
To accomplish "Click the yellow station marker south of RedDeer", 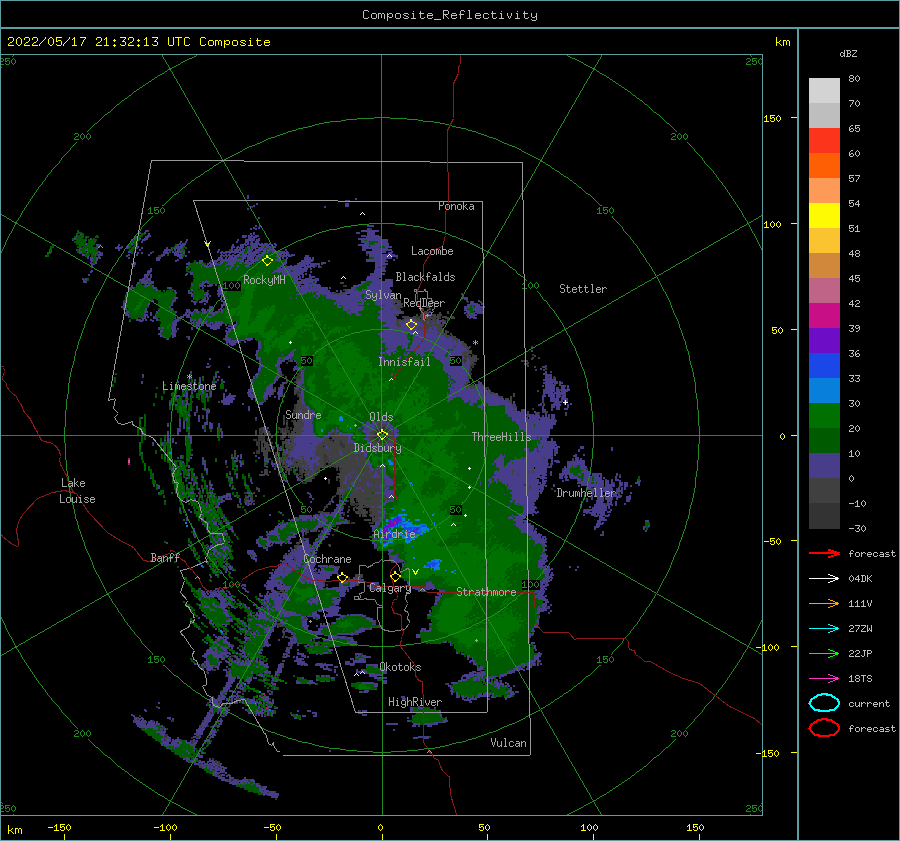I will click(411, 325).
